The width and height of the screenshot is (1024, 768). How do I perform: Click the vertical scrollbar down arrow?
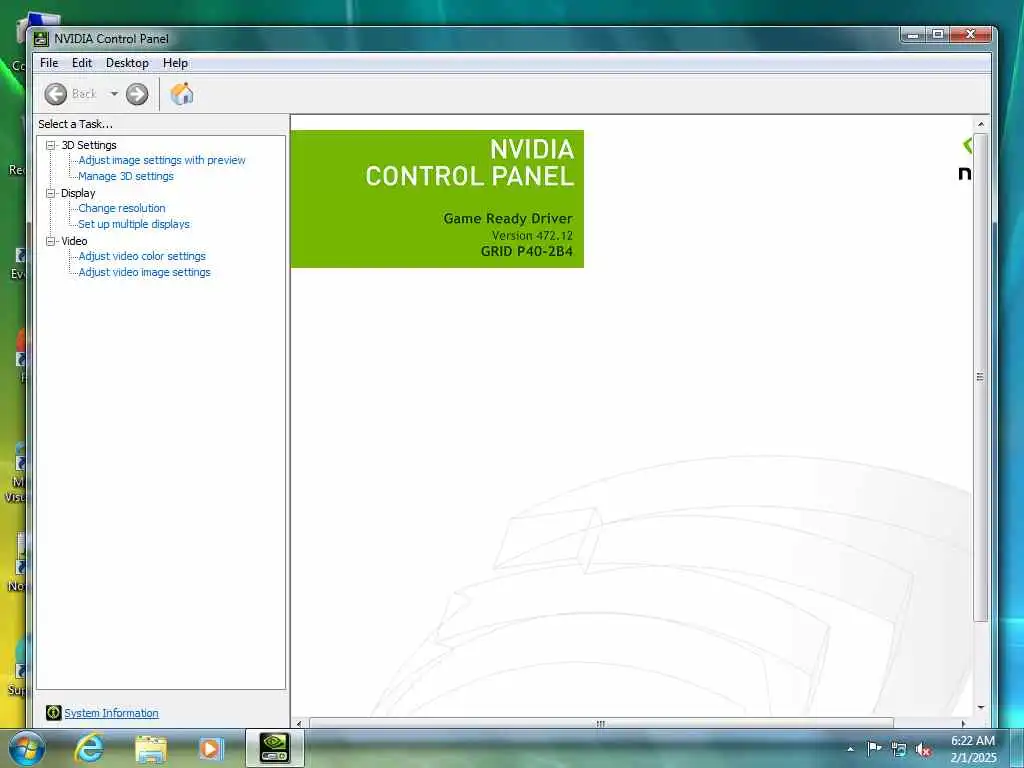click(x=981, y=707)
